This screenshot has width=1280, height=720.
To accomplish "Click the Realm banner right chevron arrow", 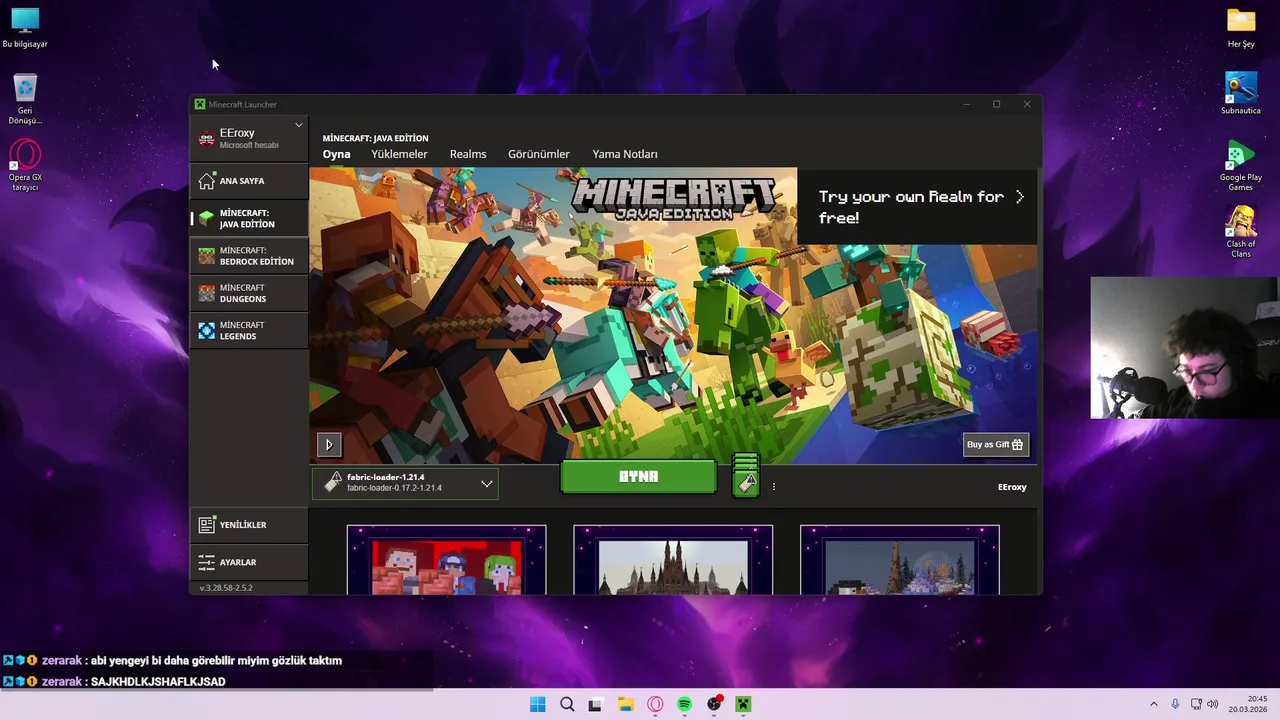I will (1019, 197).
